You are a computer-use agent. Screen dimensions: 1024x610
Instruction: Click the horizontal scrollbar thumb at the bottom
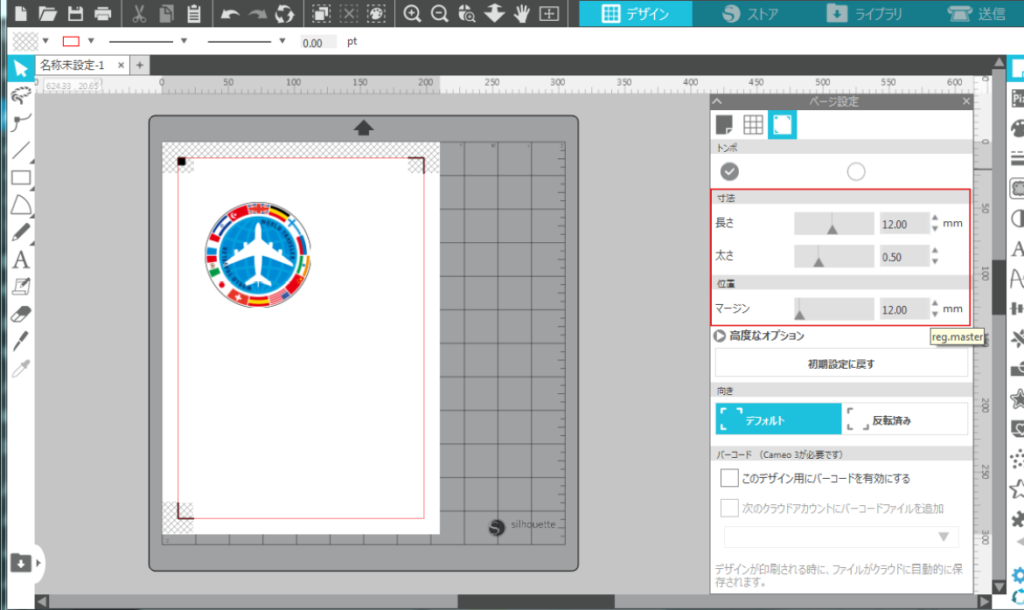536,601
